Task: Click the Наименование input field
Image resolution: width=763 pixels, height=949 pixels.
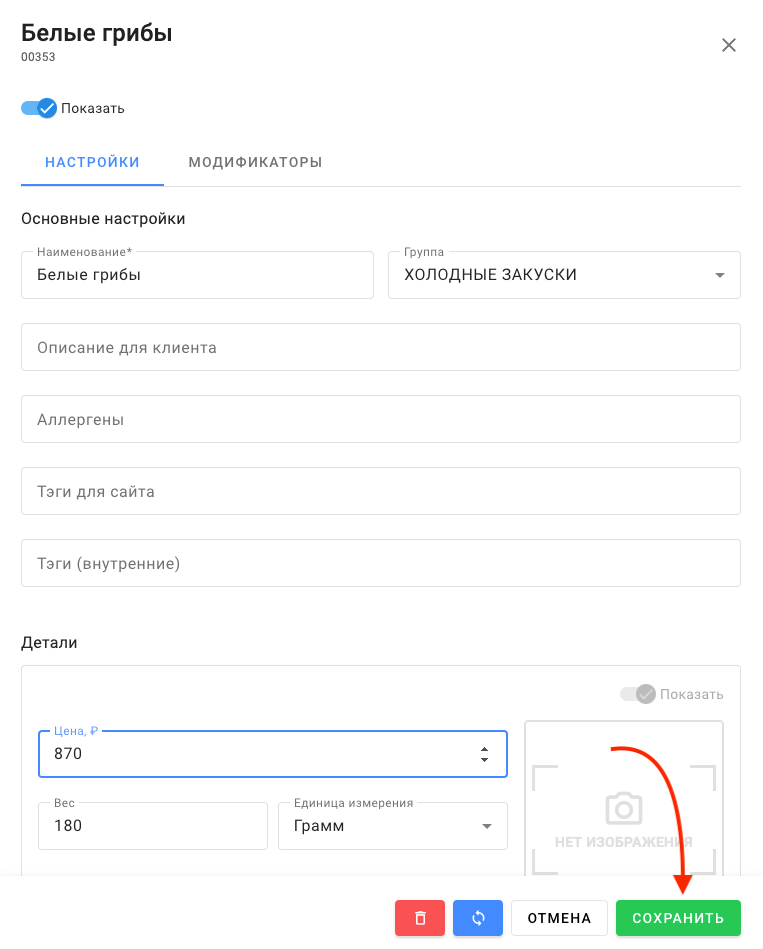Action: 196,275
